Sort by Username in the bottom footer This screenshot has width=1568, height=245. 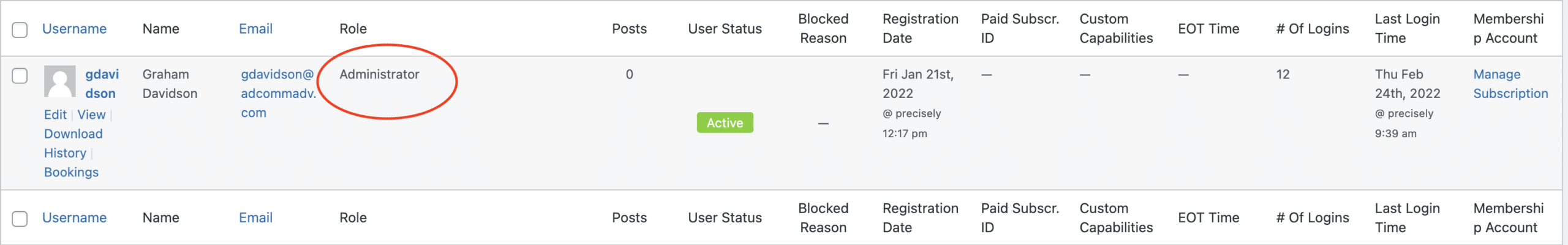(74, 217)
